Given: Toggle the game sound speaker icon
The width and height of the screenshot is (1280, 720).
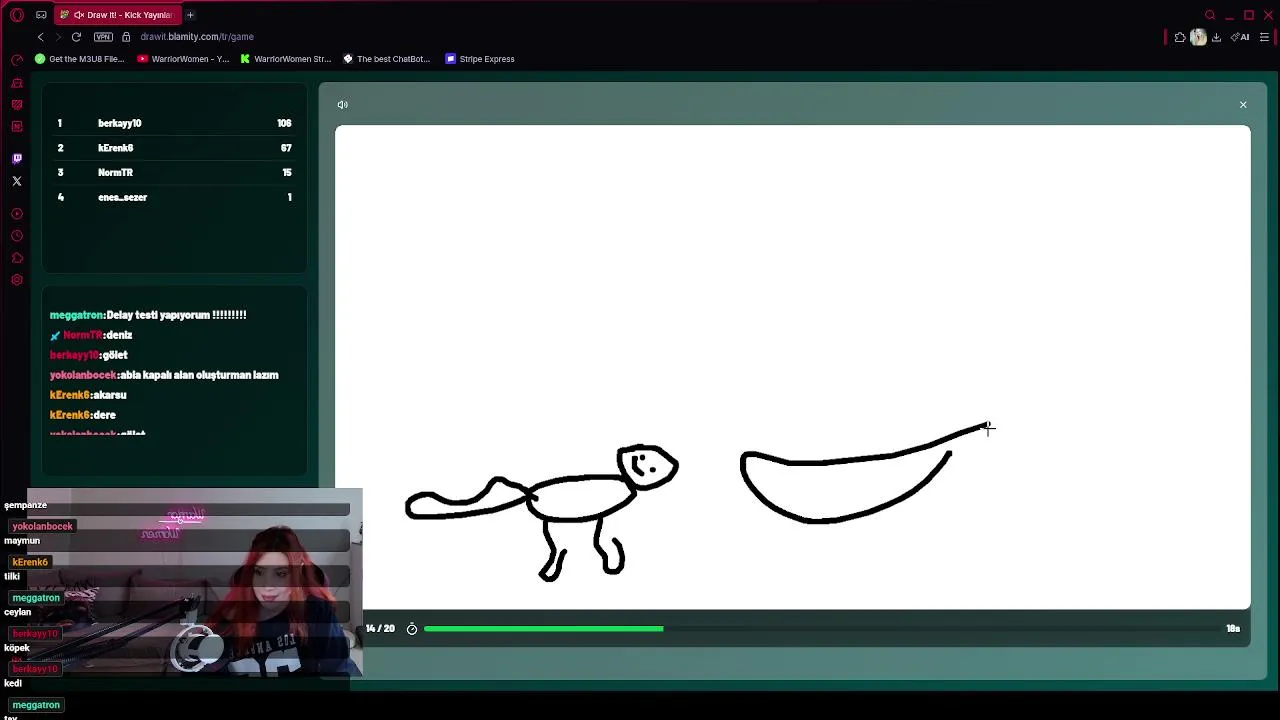Looking at the screenshot, I should pyautogui.click(x=343, y=105).
